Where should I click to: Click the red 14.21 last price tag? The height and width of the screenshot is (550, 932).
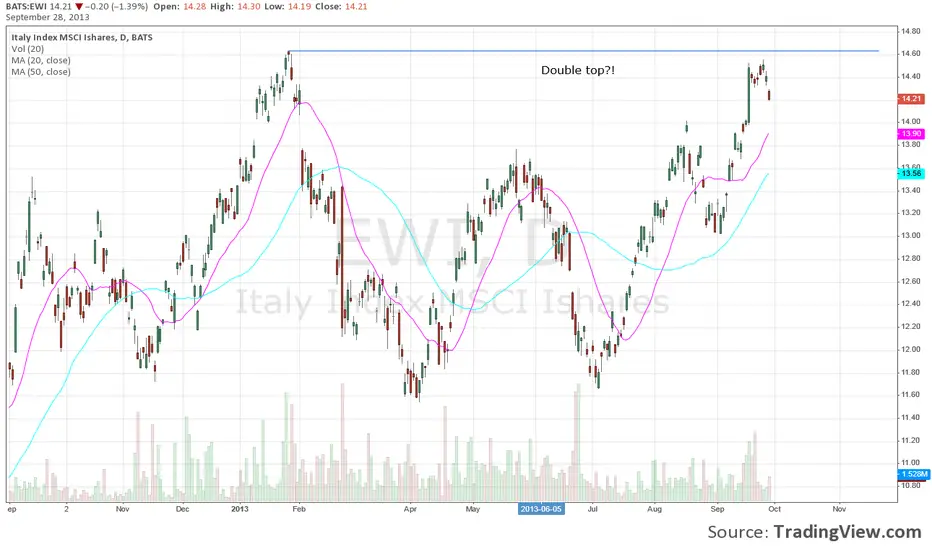[x=911, y=99]
